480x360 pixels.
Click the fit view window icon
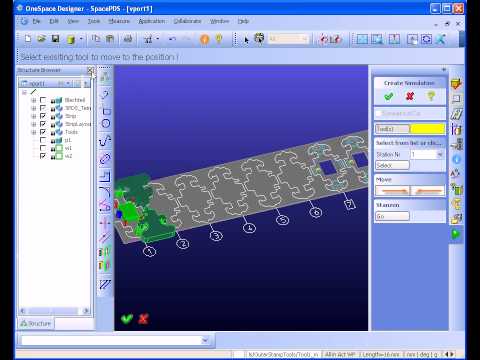(x=362, y=39)
